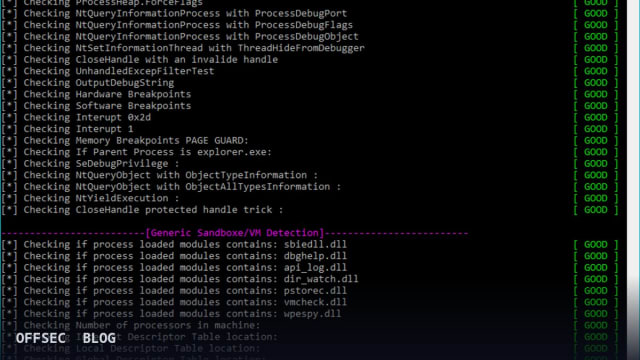Click the GOOD status for NtYieldExecution
The height and width of the screenshot is (360, 640).
pyautogui.click(x=596, y=198)
